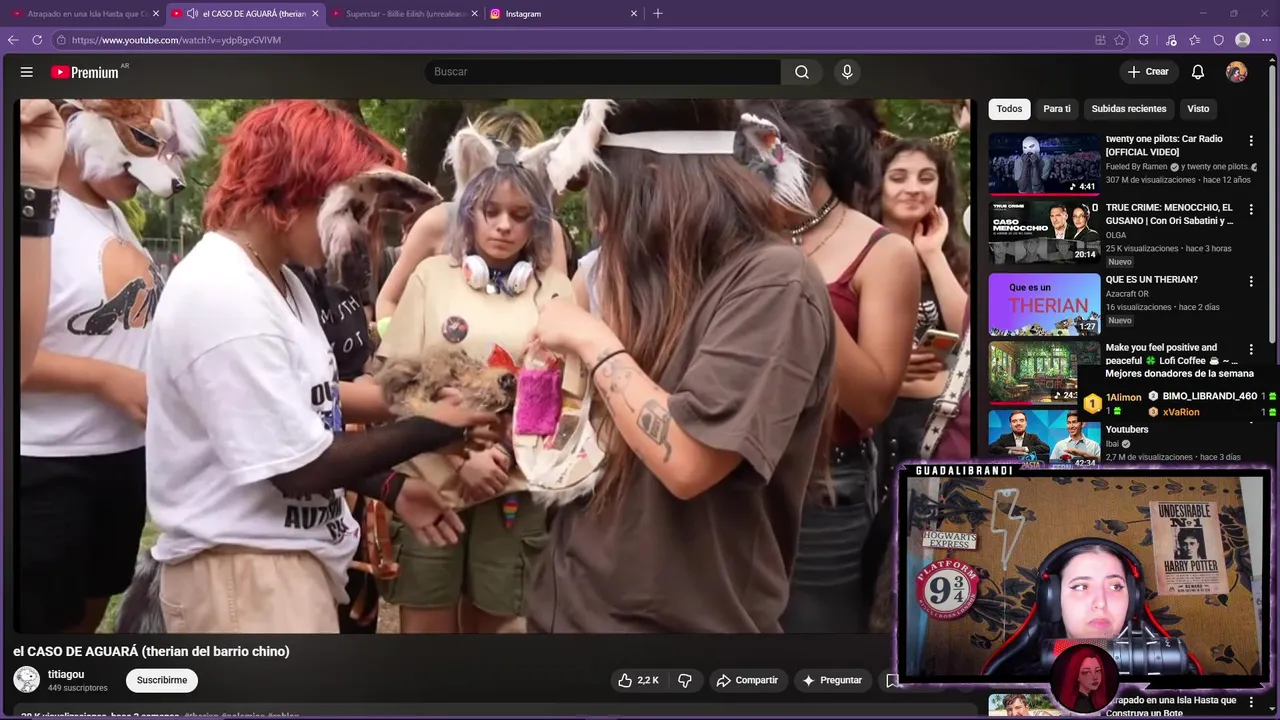Dislike the video with thumbs down
This screenshot has height=720, width=1280.
[685, 680]
